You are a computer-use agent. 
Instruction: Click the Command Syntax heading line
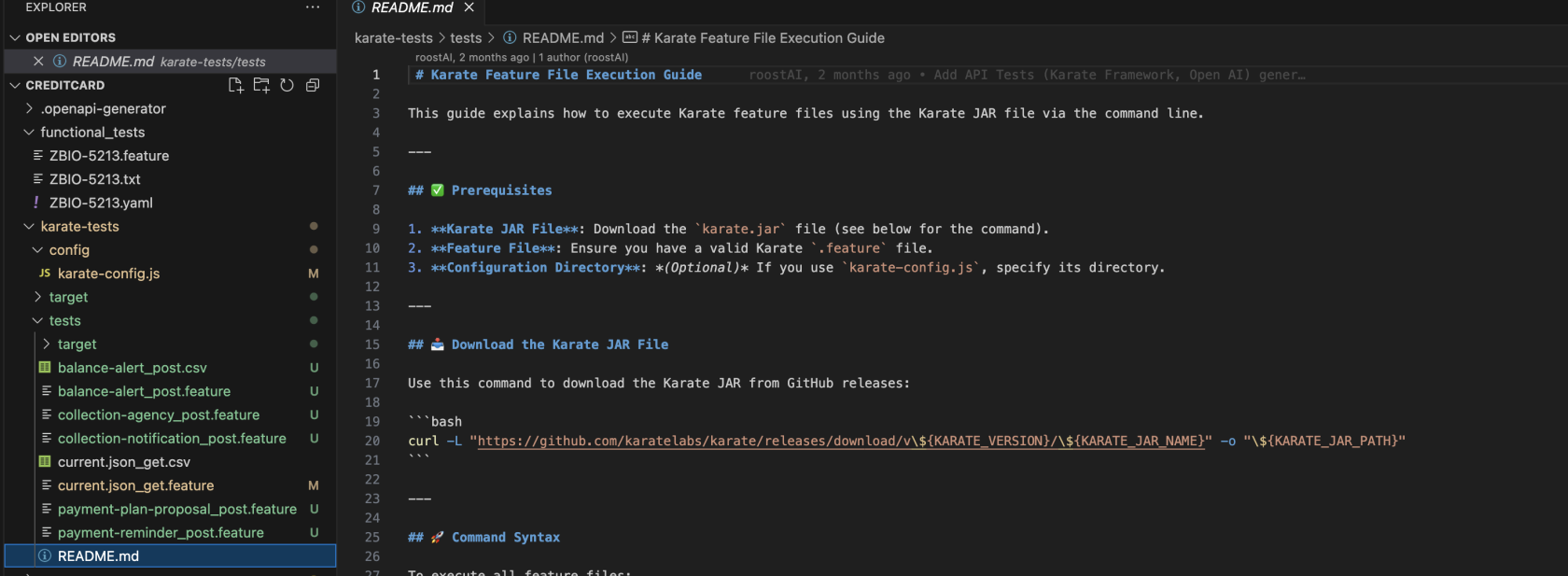(483, 538)
